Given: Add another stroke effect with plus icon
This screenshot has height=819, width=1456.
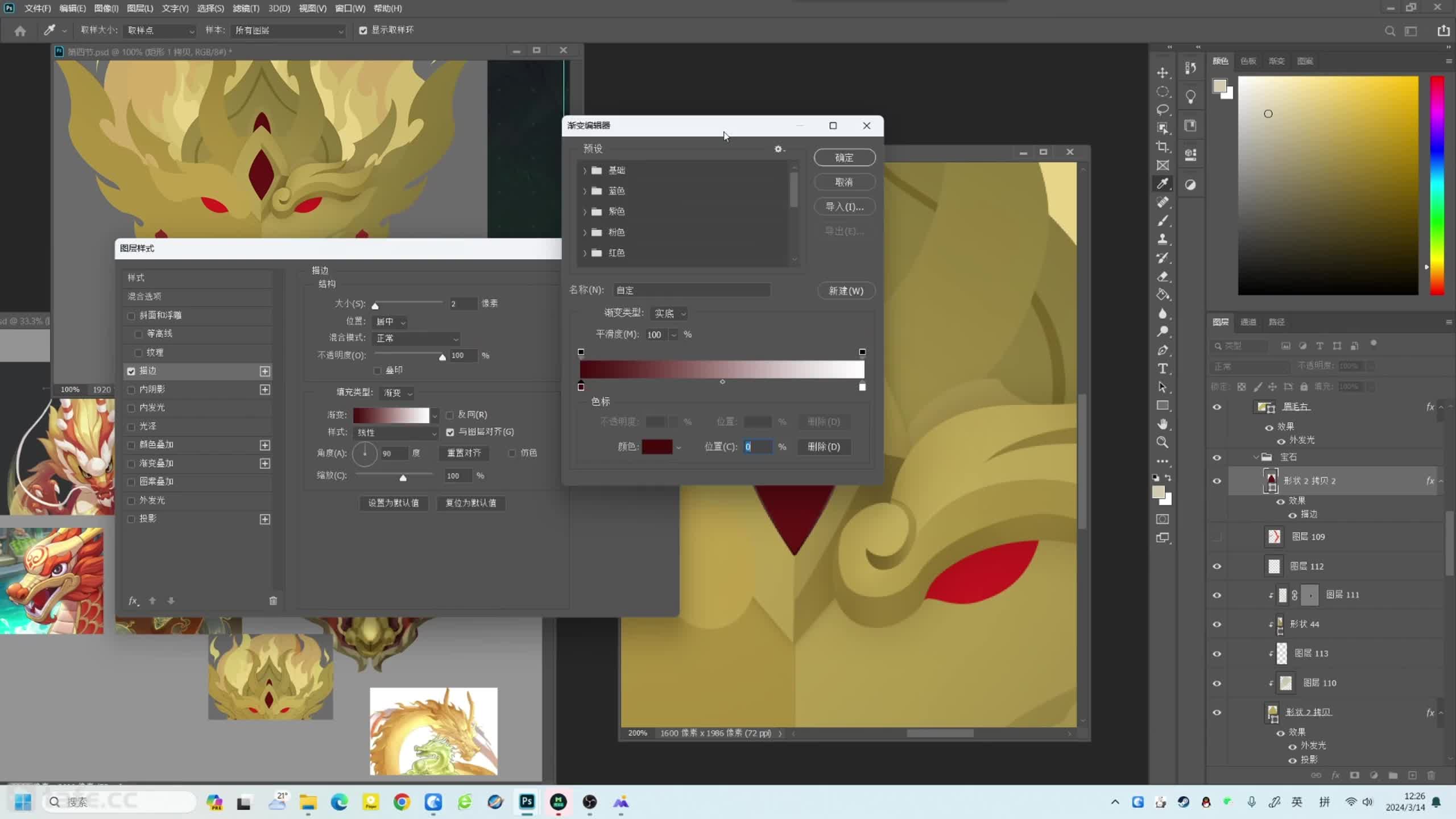Looking at the screenshot, I should coord(265,371).
